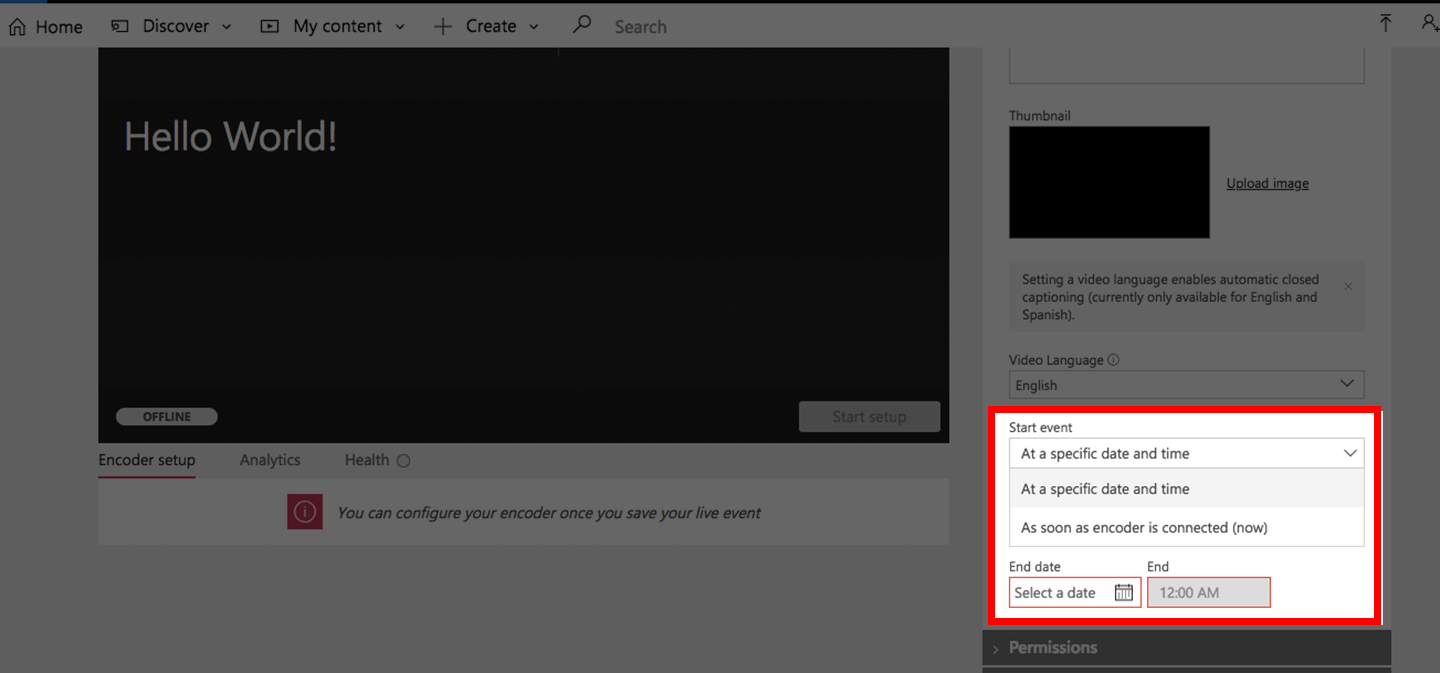Click the End date field
This screenshot has height=673, width=1440.
(x=1075, y=592)
